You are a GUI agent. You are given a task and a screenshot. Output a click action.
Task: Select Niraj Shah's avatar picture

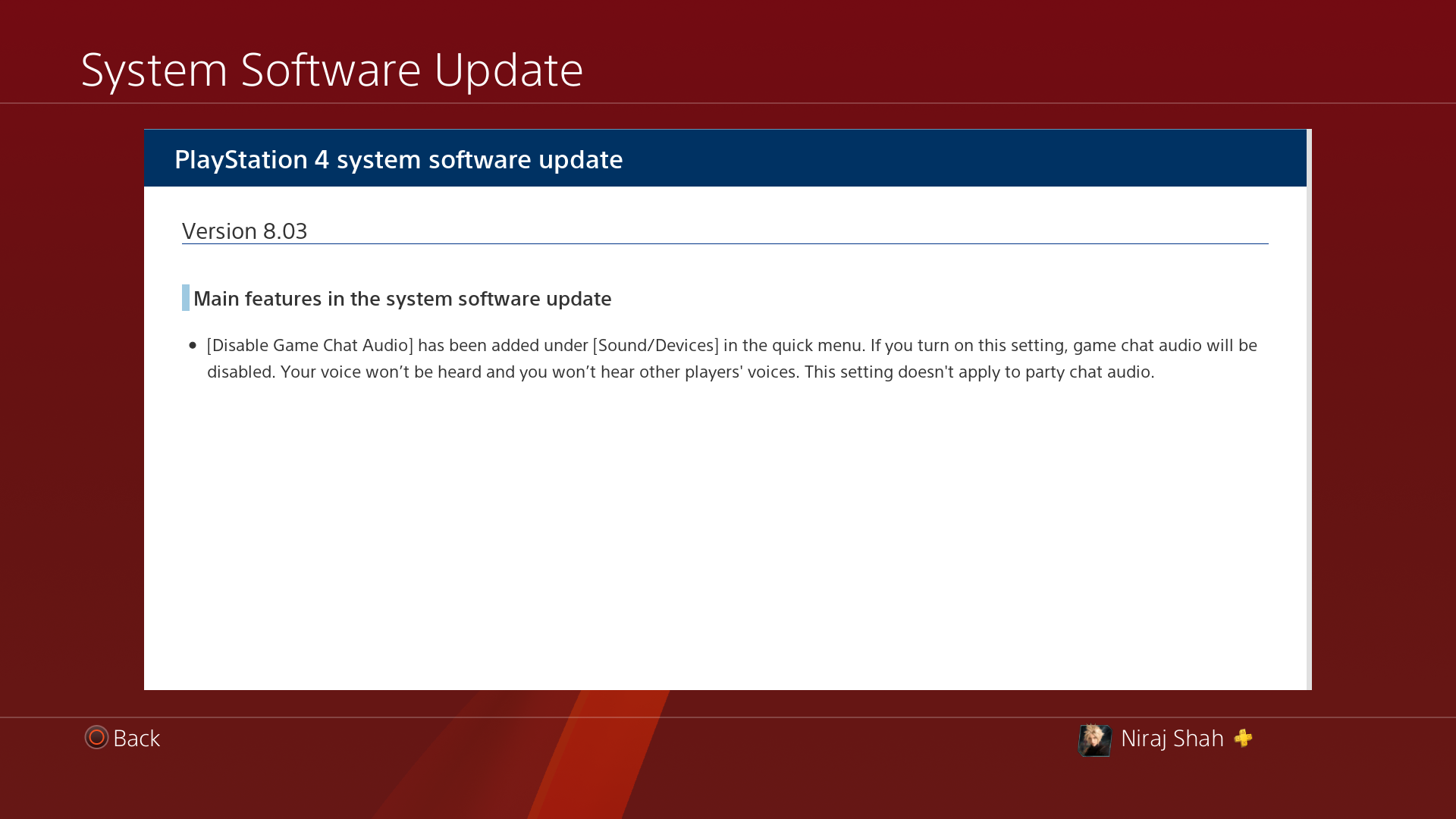(1094, 739)
